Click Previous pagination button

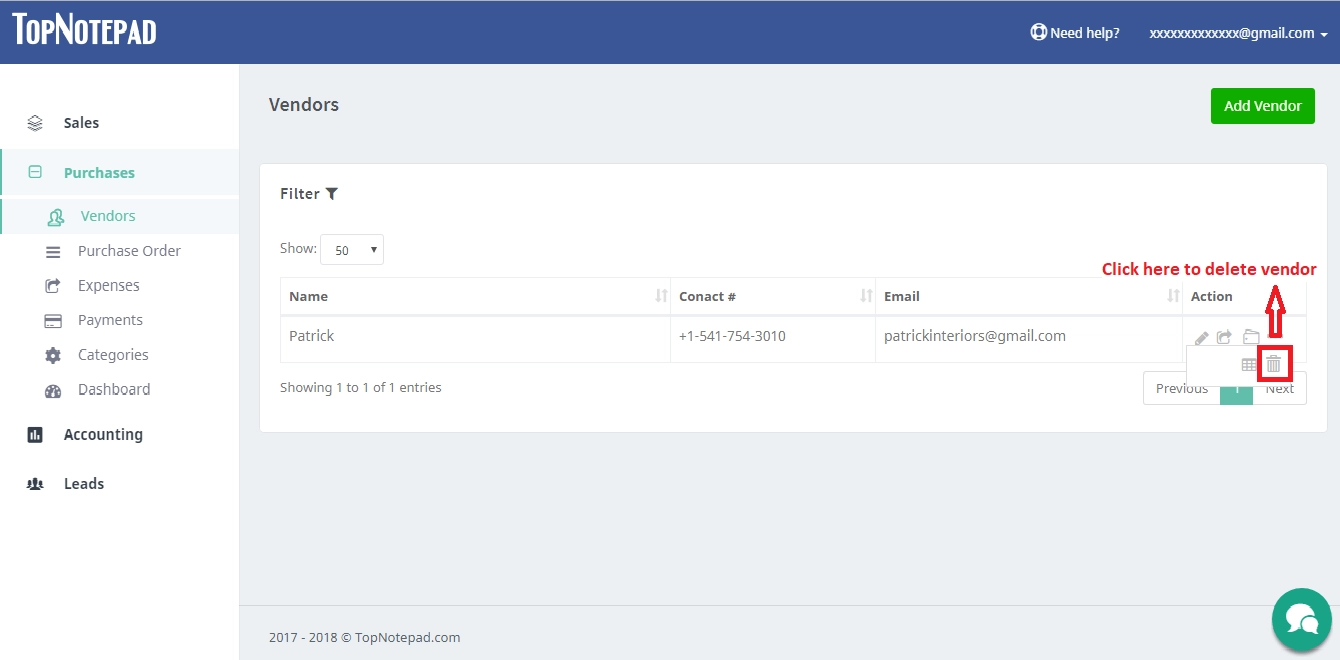(x=1182, y=388)
